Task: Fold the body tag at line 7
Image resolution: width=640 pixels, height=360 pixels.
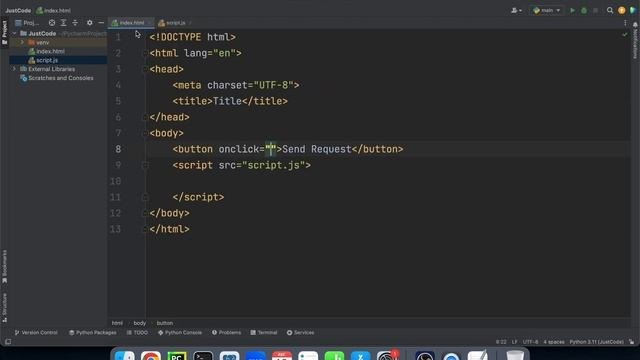Action: pos(144,133)
